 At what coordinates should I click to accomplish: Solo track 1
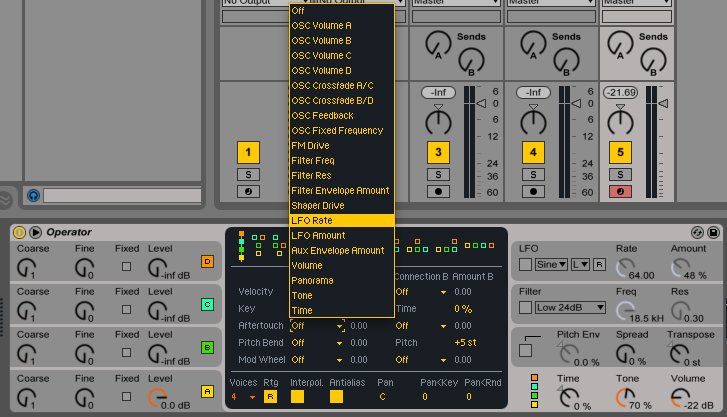(248, 174)
